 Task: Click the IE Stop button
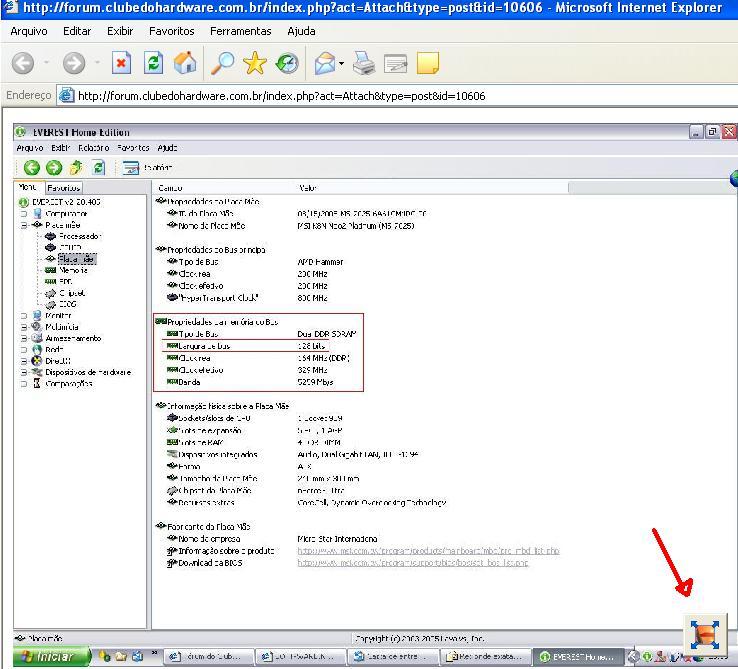click(121, 63)
